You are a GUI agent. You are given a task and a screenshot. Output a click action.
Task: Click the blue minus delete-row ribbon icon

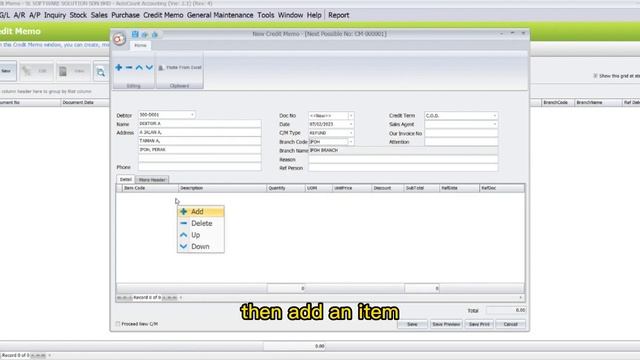coord(129,67)
